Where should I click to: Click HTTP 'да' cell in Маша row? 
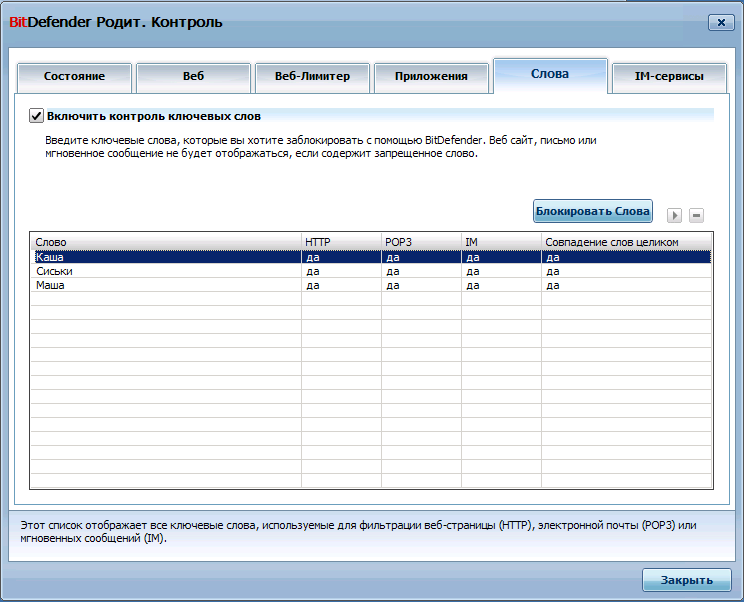pyautogui.click(x=341, y=285)
